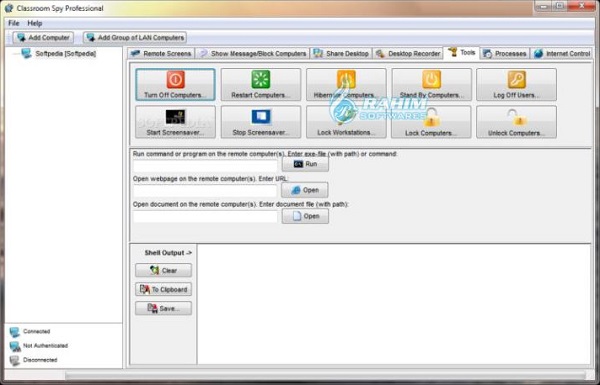The height and width of the screenshot is (385, 600).
Task: Click Stop Screensaver tool
Action: (x=261, y=122)
